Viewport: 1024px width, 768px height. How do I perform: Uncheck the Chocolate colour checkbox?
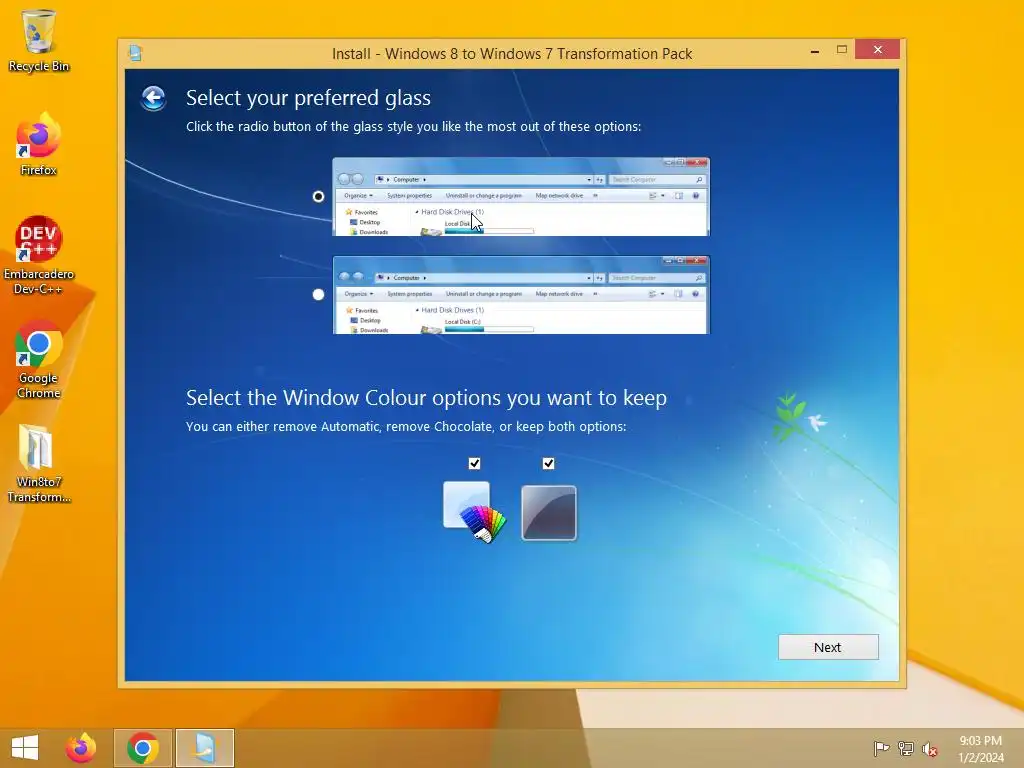549,463
